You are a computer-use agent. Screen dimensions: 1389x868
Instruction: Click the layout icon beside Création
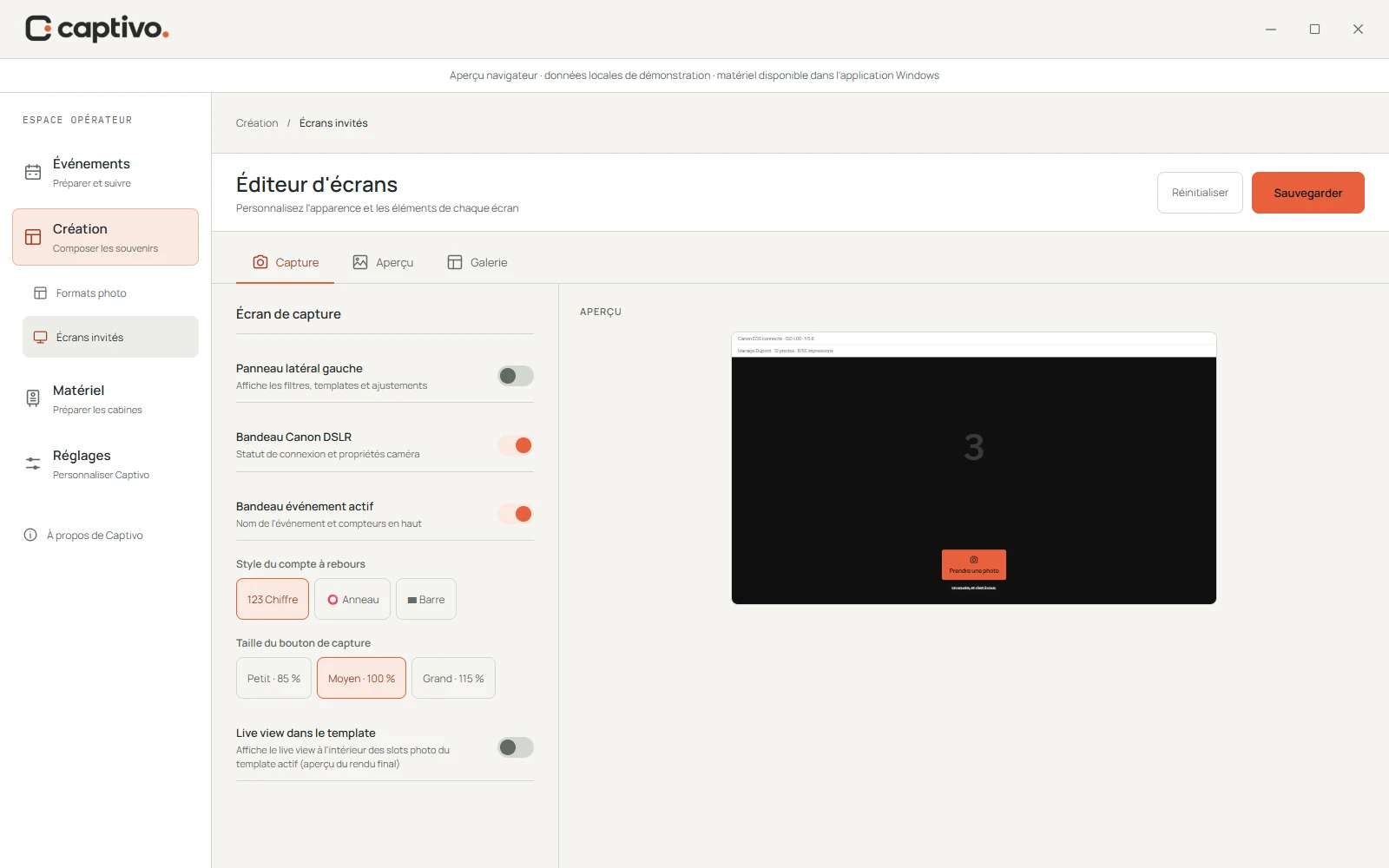[33, 237]
